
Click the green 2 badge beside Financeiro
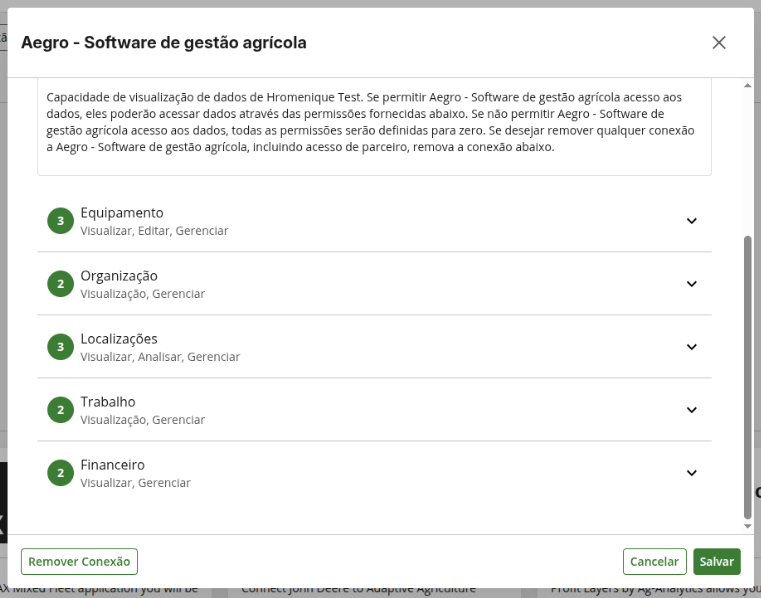coord(61,473)
